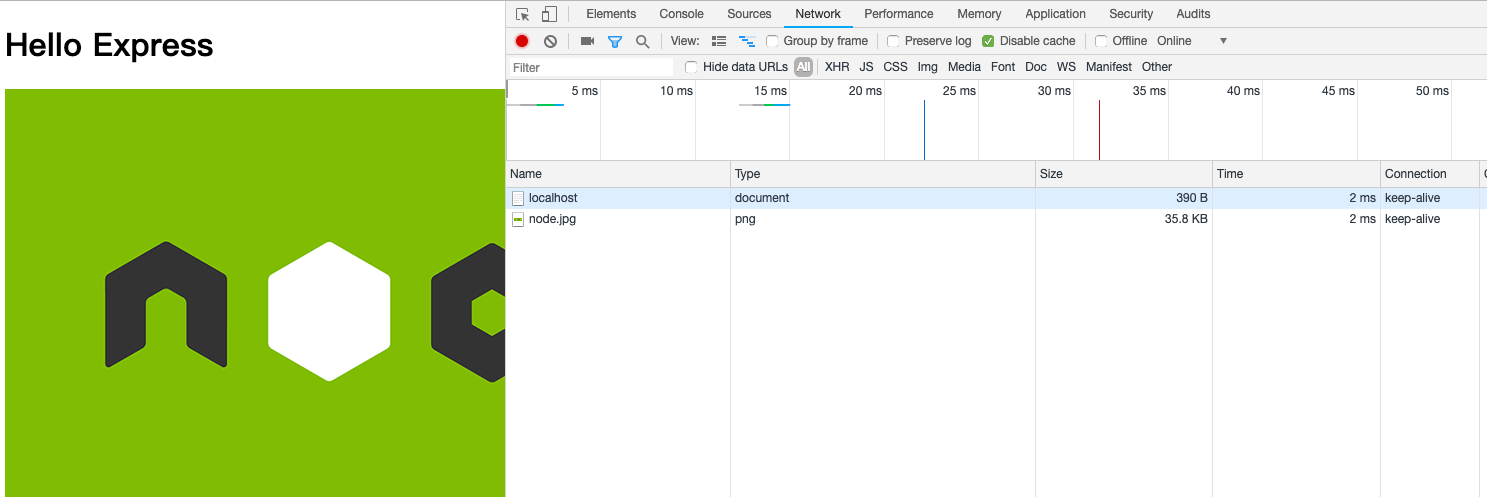Open the Audits tab
The width and height of the screenshot is (1487, 497).
(x=1193, y=14)
